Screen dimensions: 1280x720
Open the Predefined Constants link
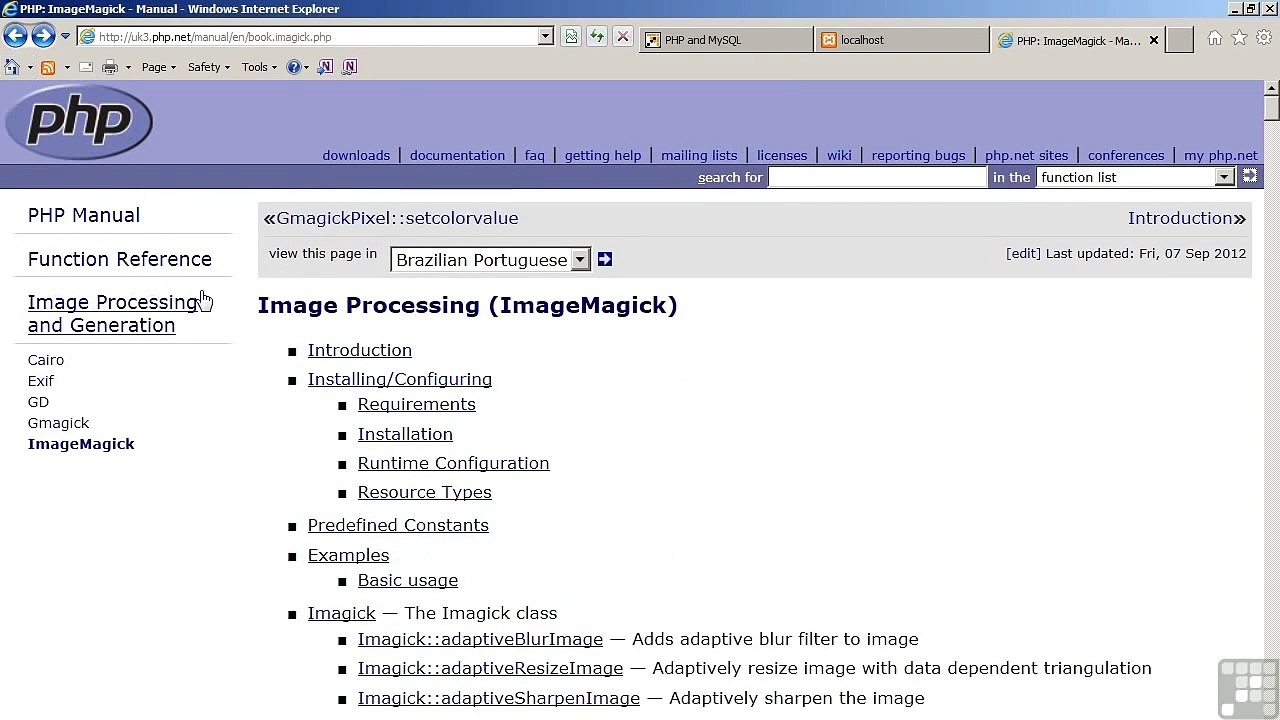tap(398, 525)
